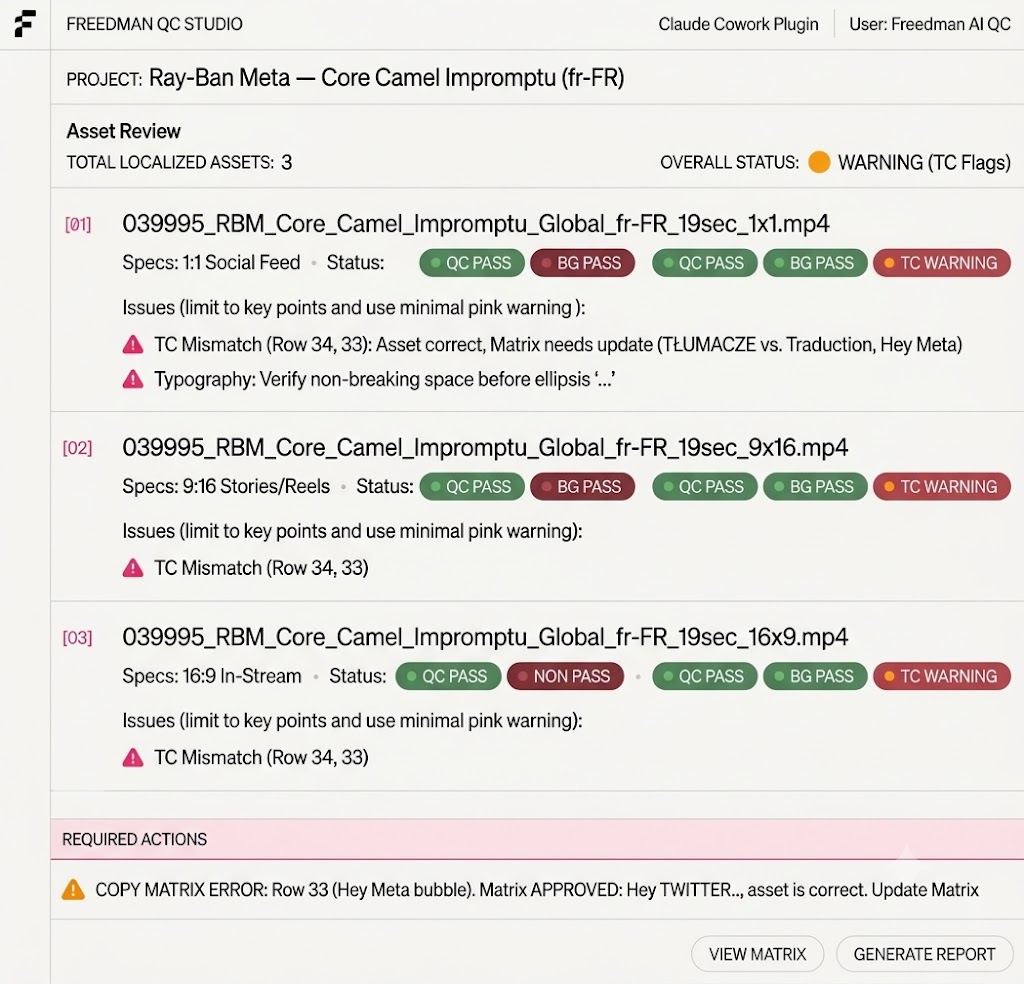Screen dimensions: 1024x984
Task: Select Specs: 16:9 In-Stream text
Action: pos(212,676)
